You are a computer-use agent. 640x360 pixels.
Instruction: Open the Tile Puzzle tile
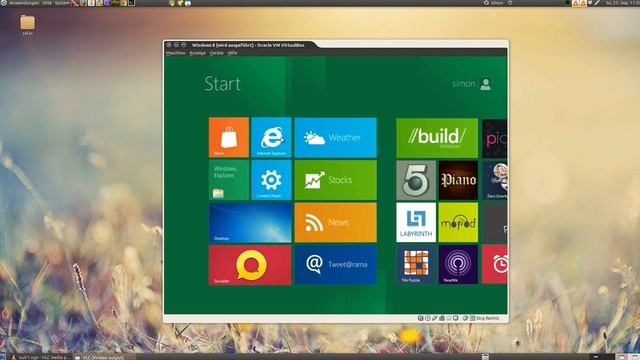(416, 264)
